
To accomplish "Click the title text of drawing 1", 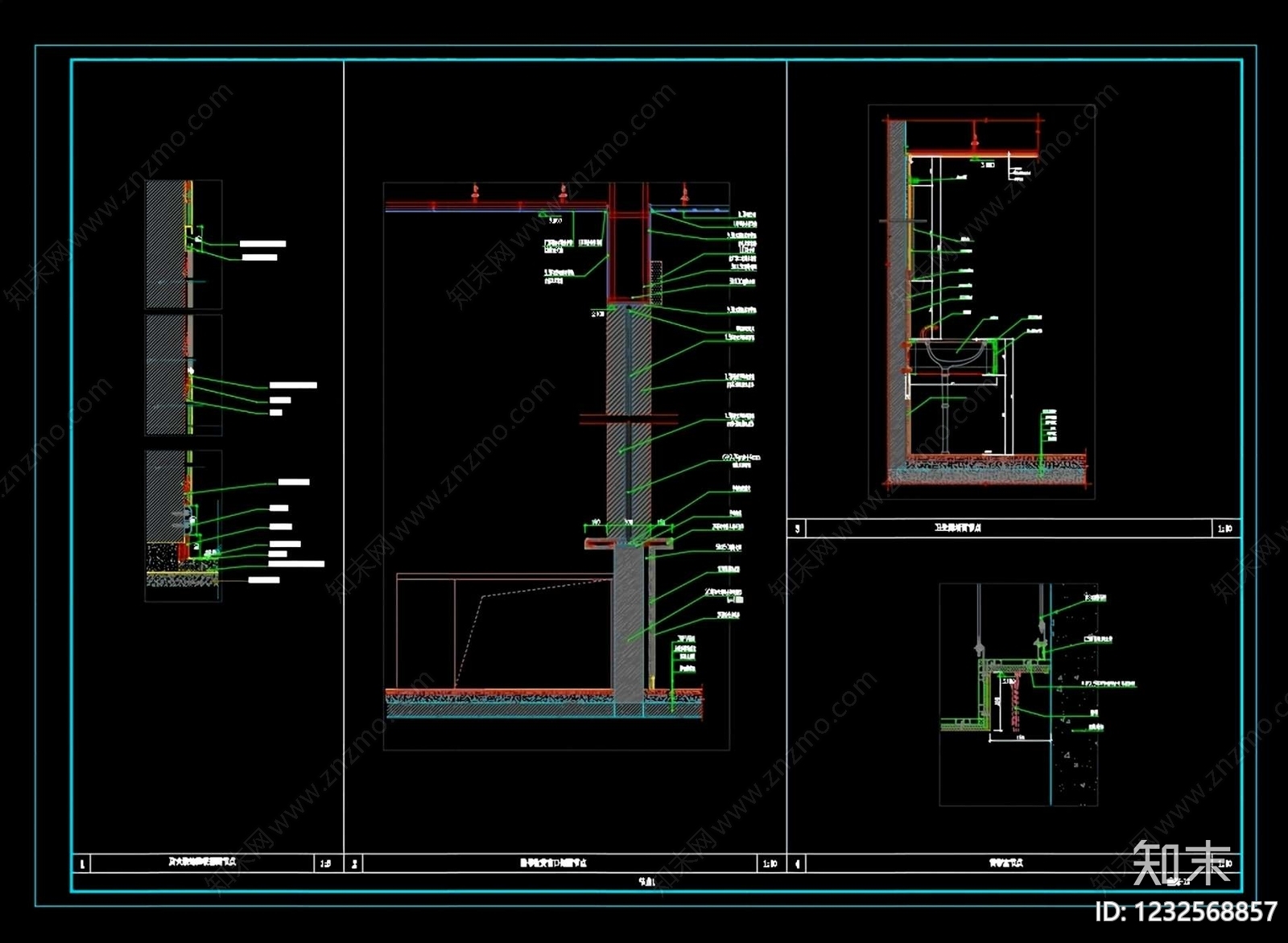I will [202, 862].
